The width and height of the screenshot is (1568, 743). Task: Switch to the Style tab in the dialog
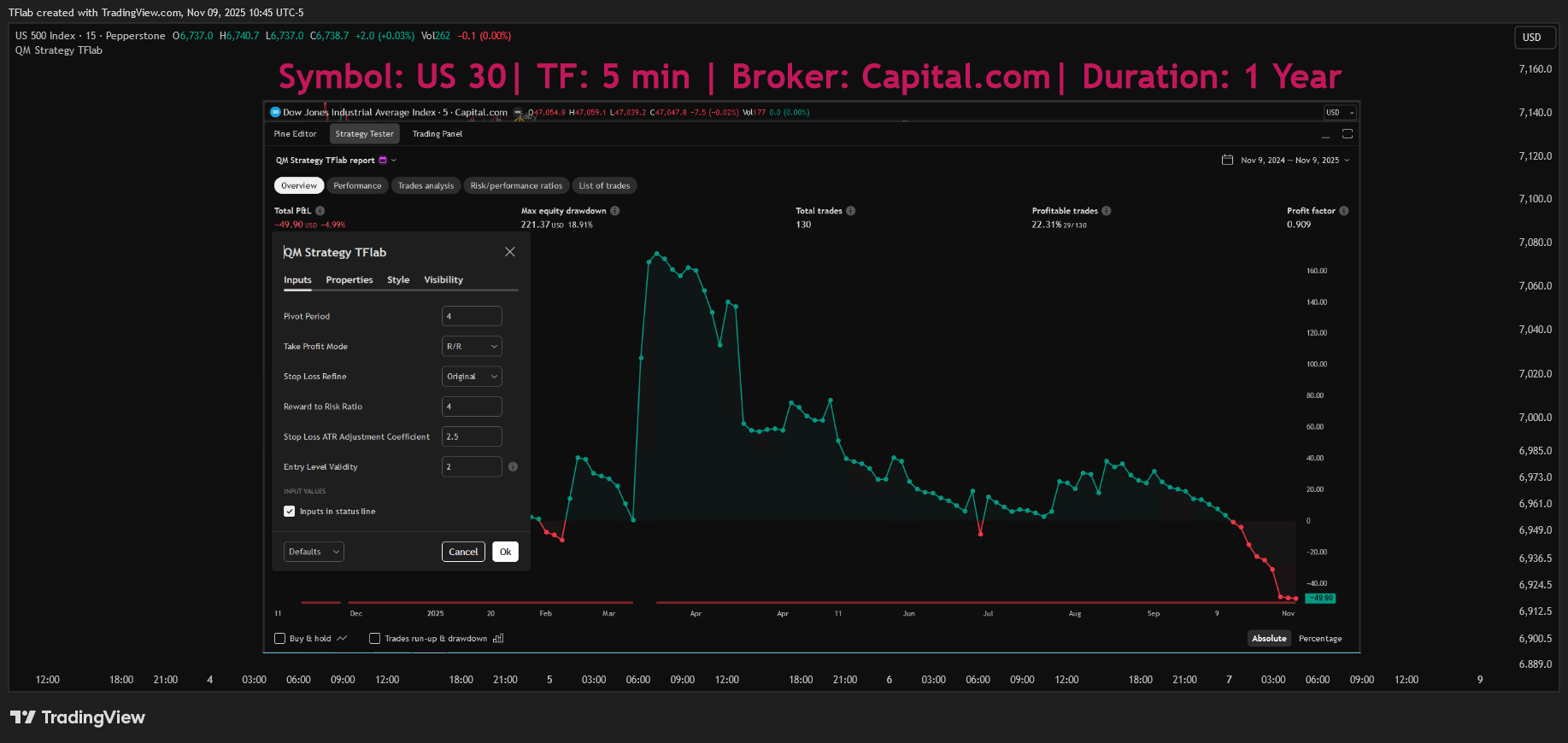[398, 280]
